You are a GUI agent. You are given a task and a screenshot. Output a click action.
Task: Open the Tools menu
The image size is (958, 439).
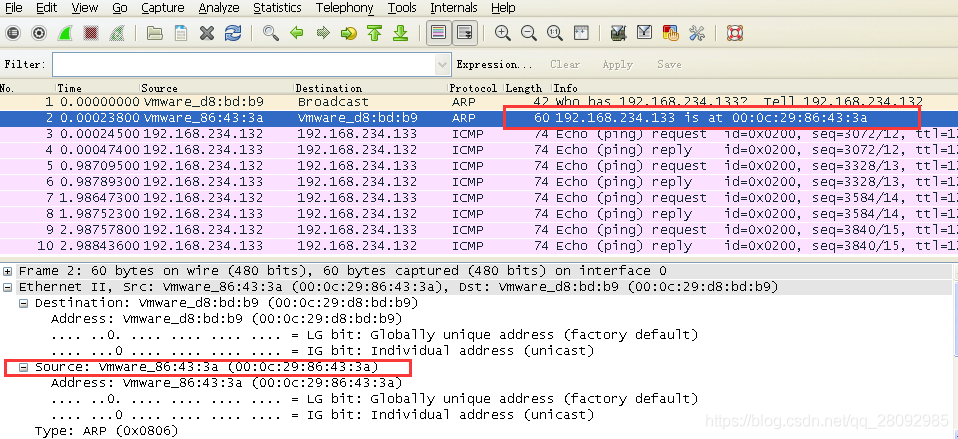tap(402, 8)
